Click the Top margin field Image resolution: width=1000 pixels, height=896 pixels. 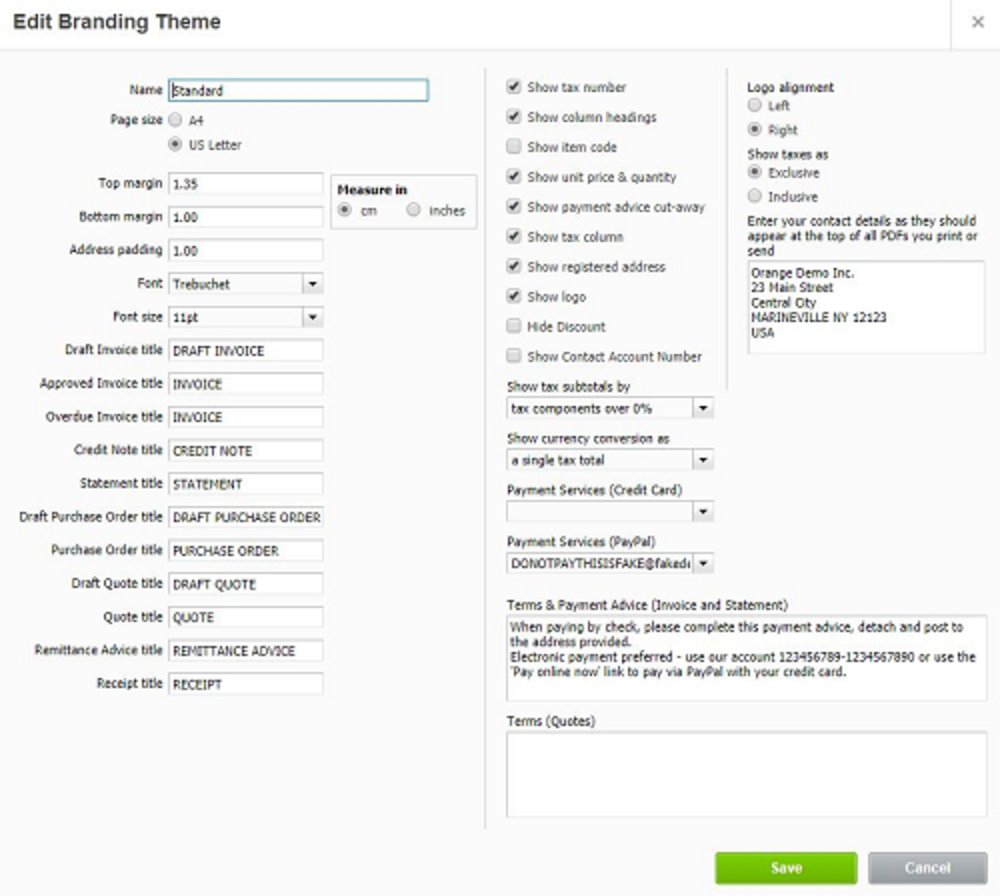(246, 184)
